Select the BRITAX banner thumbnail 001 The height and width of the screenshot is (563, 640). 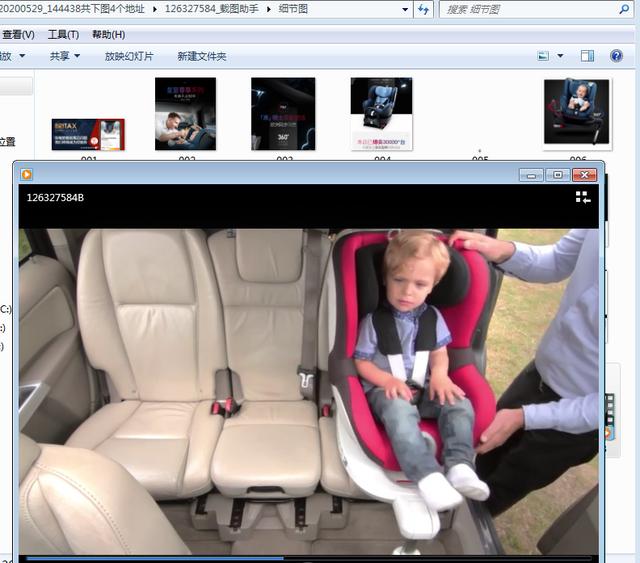tap(88, 134)
